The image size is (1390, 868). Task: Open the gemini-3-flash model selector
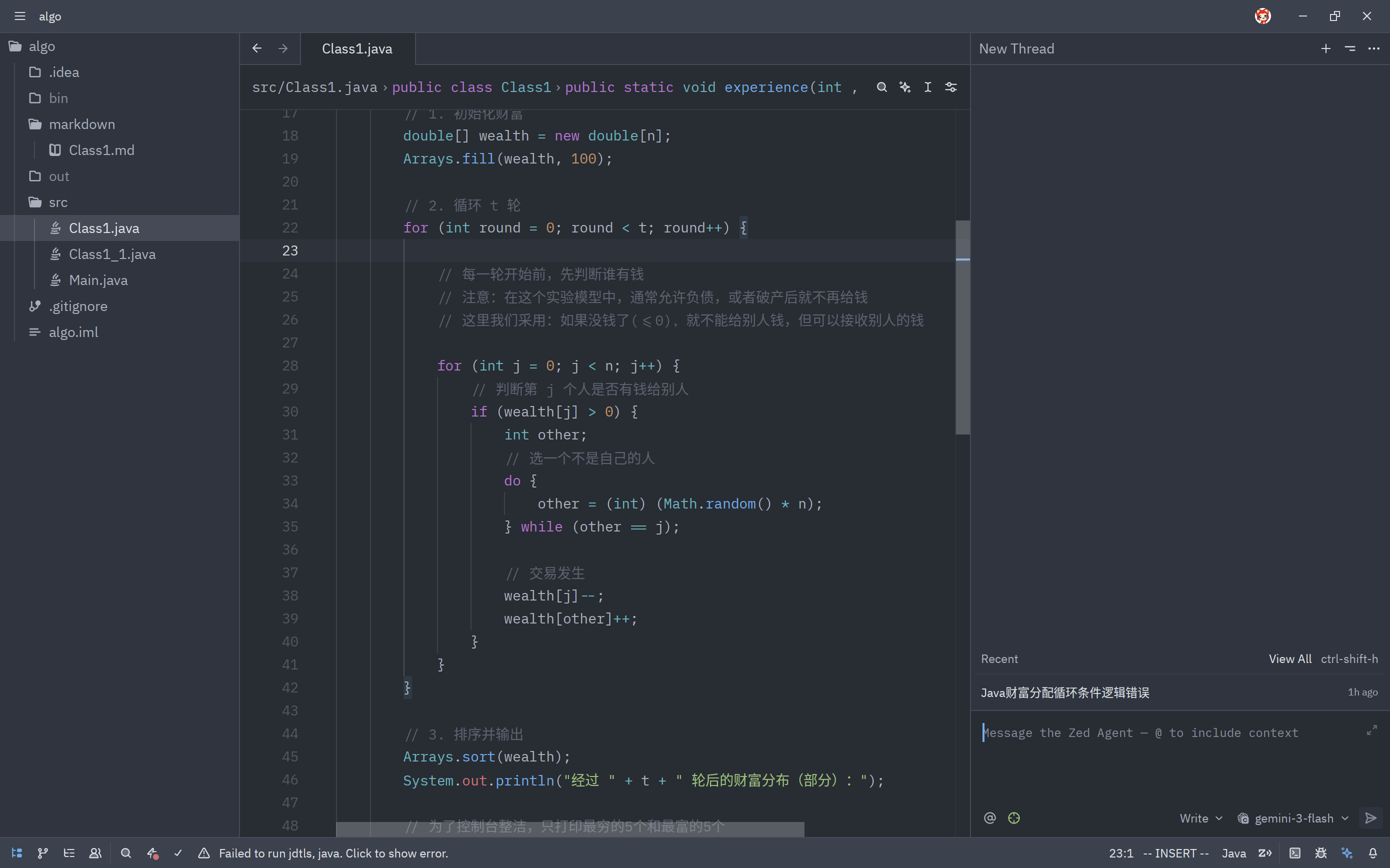pos(1293,818)
